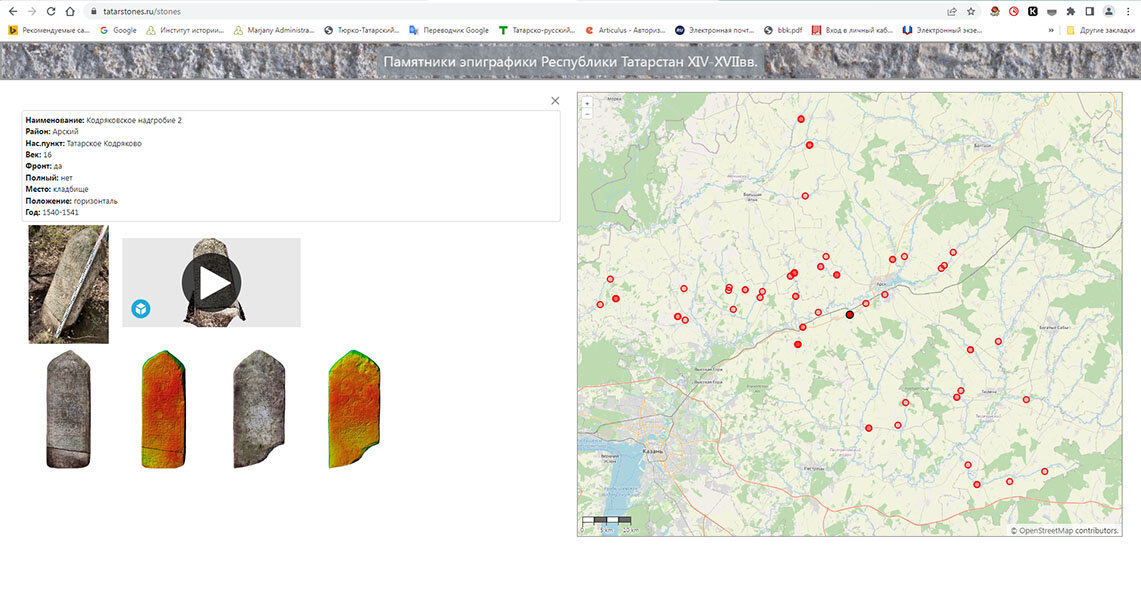Click the 'Год: 1540-1541' row
The height and width of the screenshot is (595, 1141).
point(52,212)
